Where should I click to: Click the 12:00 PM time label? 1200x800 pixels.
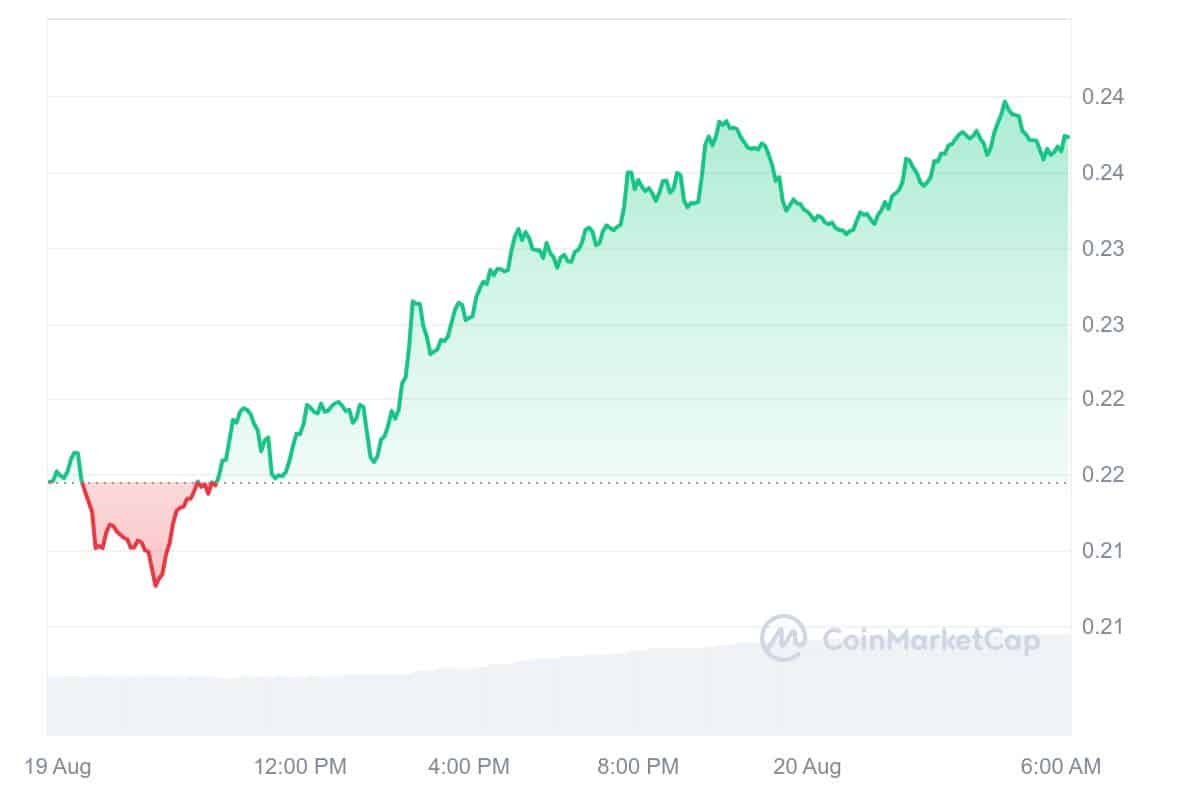300,767
